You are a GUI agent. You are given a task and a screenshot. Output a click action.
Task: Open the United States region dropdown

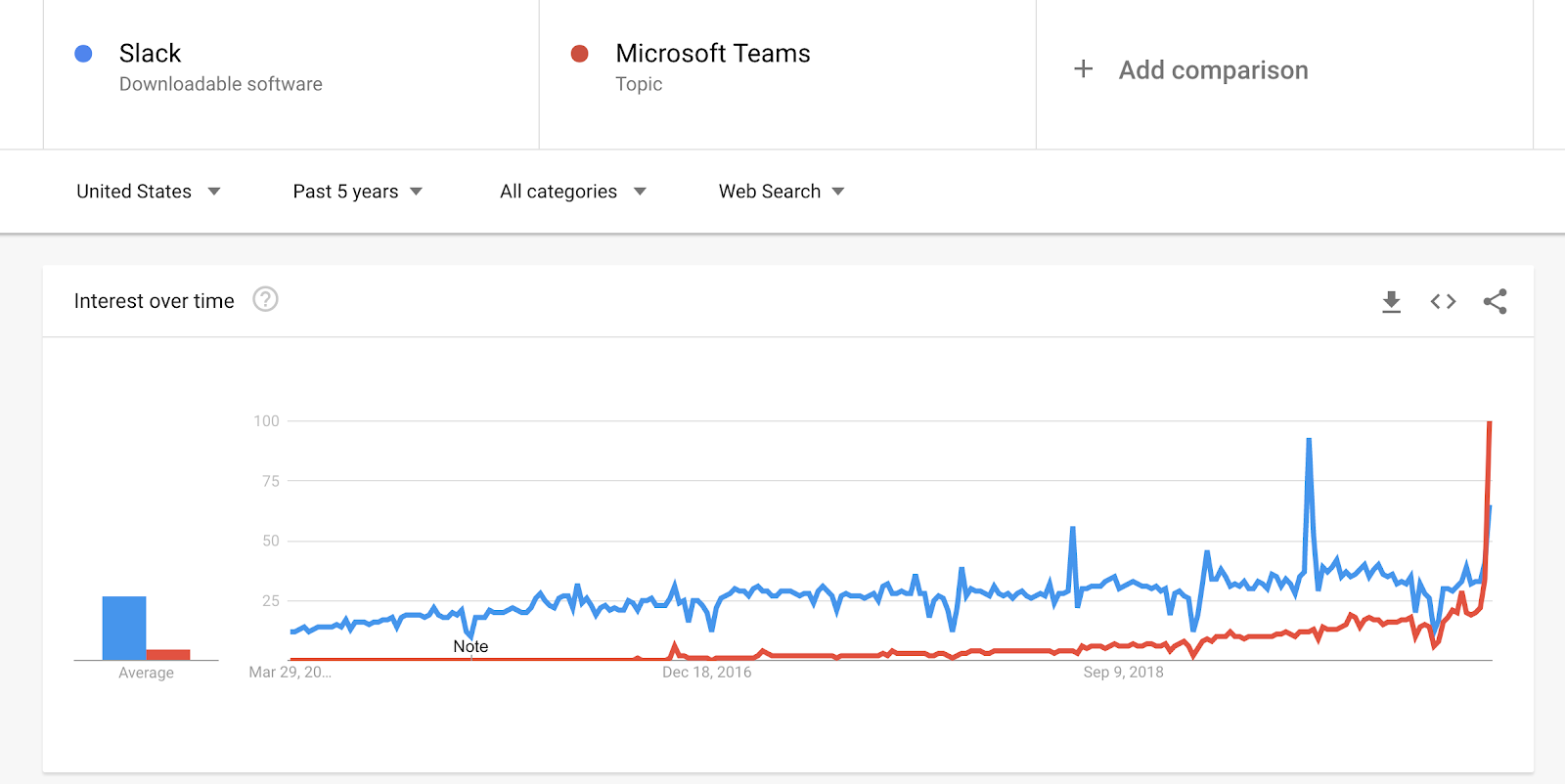(x=148, y=192)
